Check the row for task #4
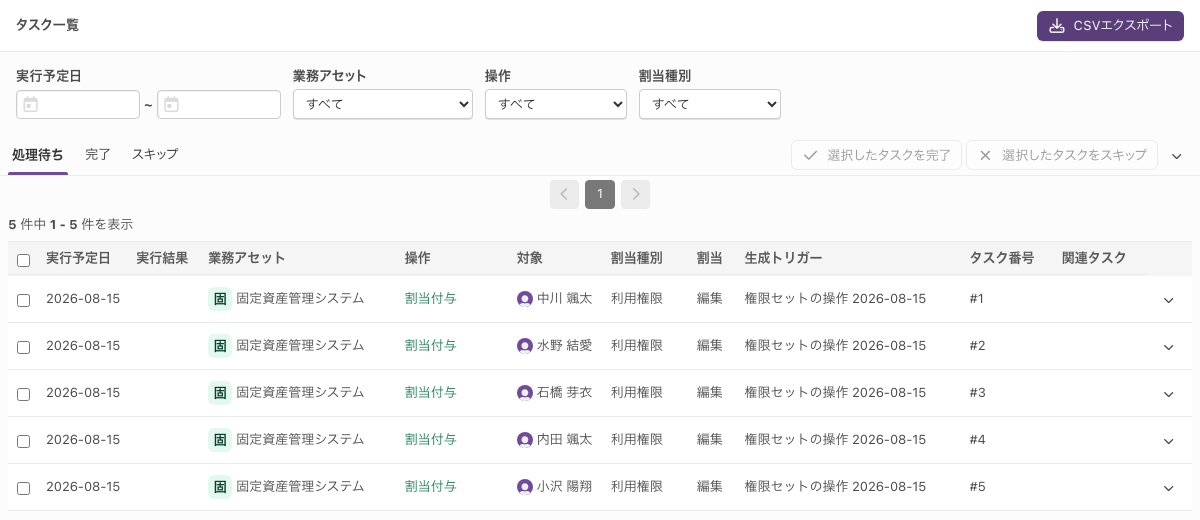The height and width of the screenshot is (520, 1200). pos(24,441)
